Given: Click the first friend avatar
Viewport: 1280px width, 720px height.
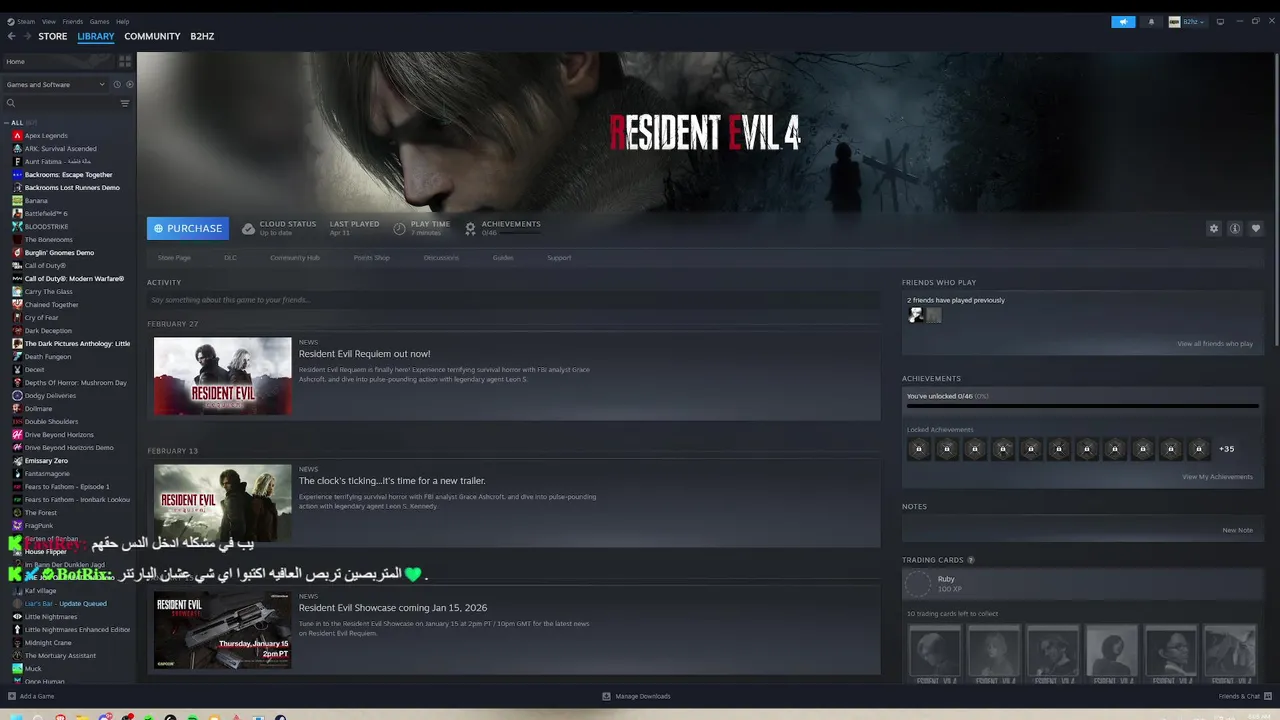Looking at the screenshot, I should (915, 315).
